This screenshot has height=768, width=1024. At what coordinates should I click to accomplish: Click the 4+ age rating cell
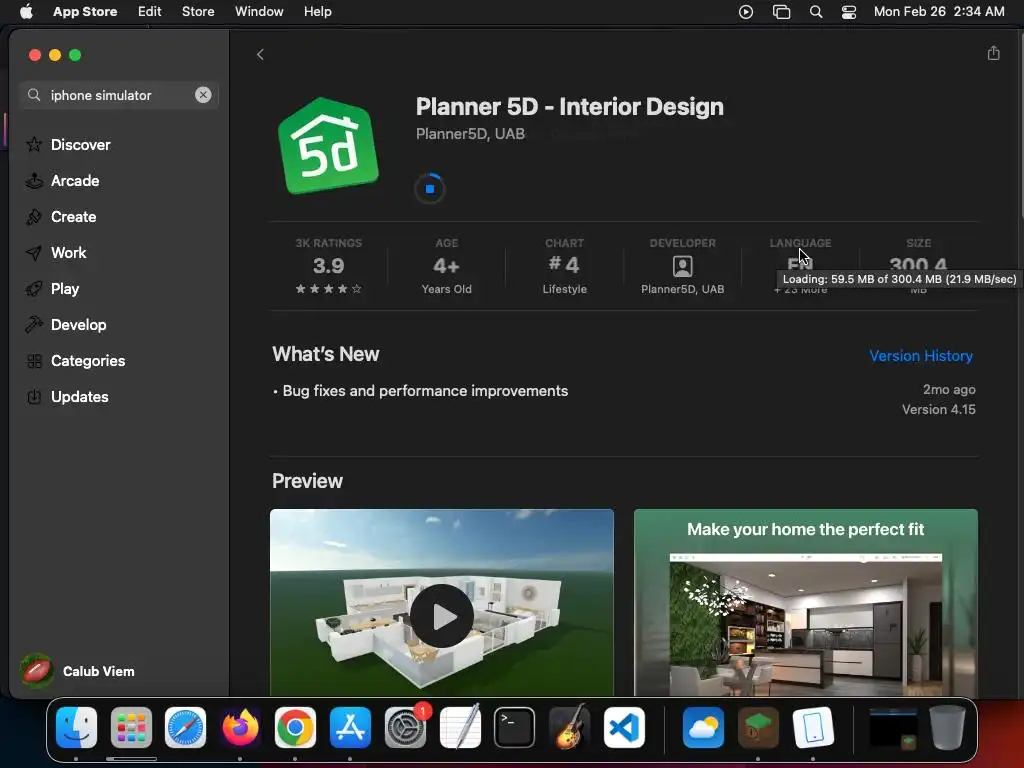pyautogui.click(x=447, y=266)
